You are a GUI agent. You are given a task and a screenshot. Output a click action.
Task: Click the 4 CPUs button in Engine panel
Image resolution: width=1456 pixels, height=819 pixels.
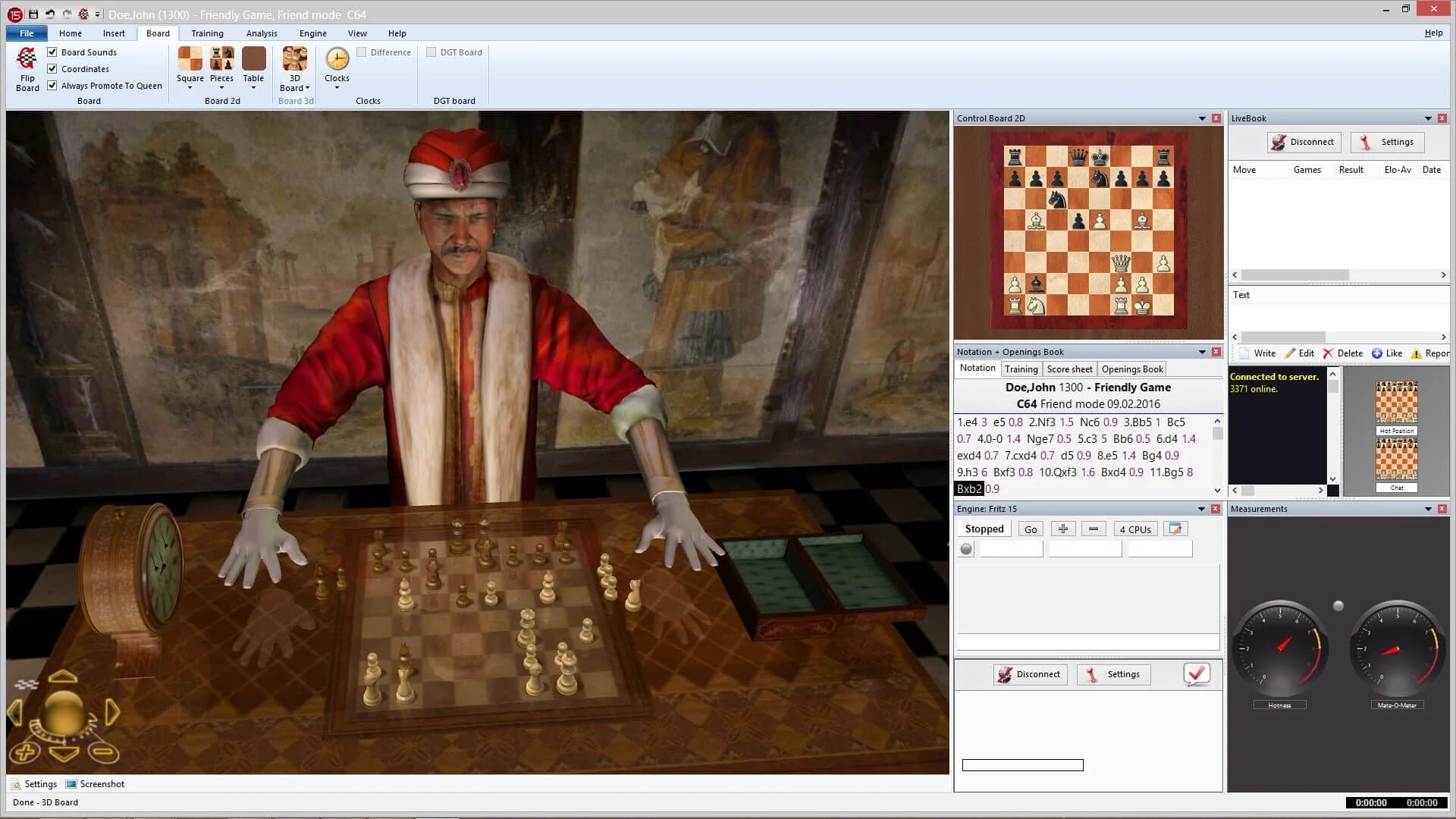pos(1134,529)
